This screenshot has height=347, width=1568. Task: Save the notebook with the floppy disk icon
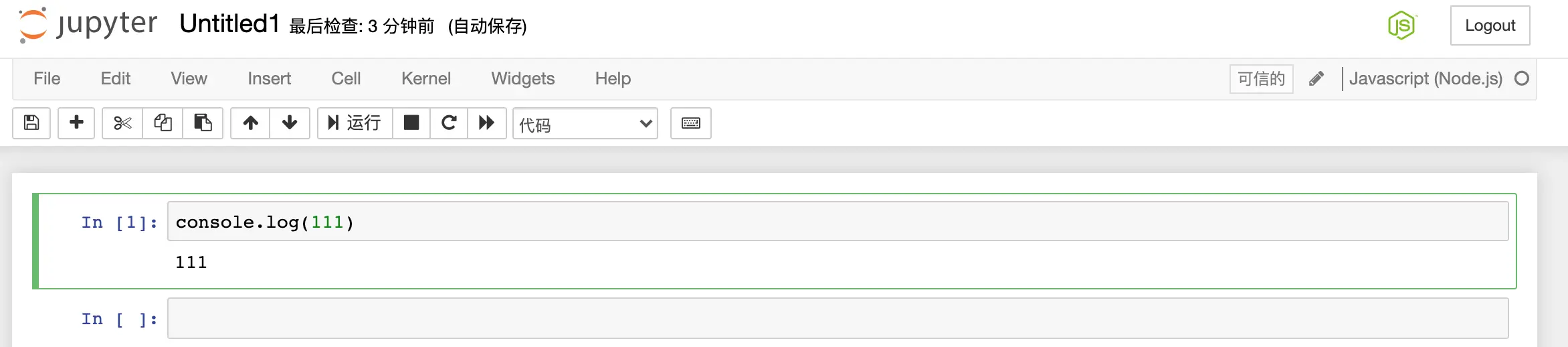tap(31, 123)
